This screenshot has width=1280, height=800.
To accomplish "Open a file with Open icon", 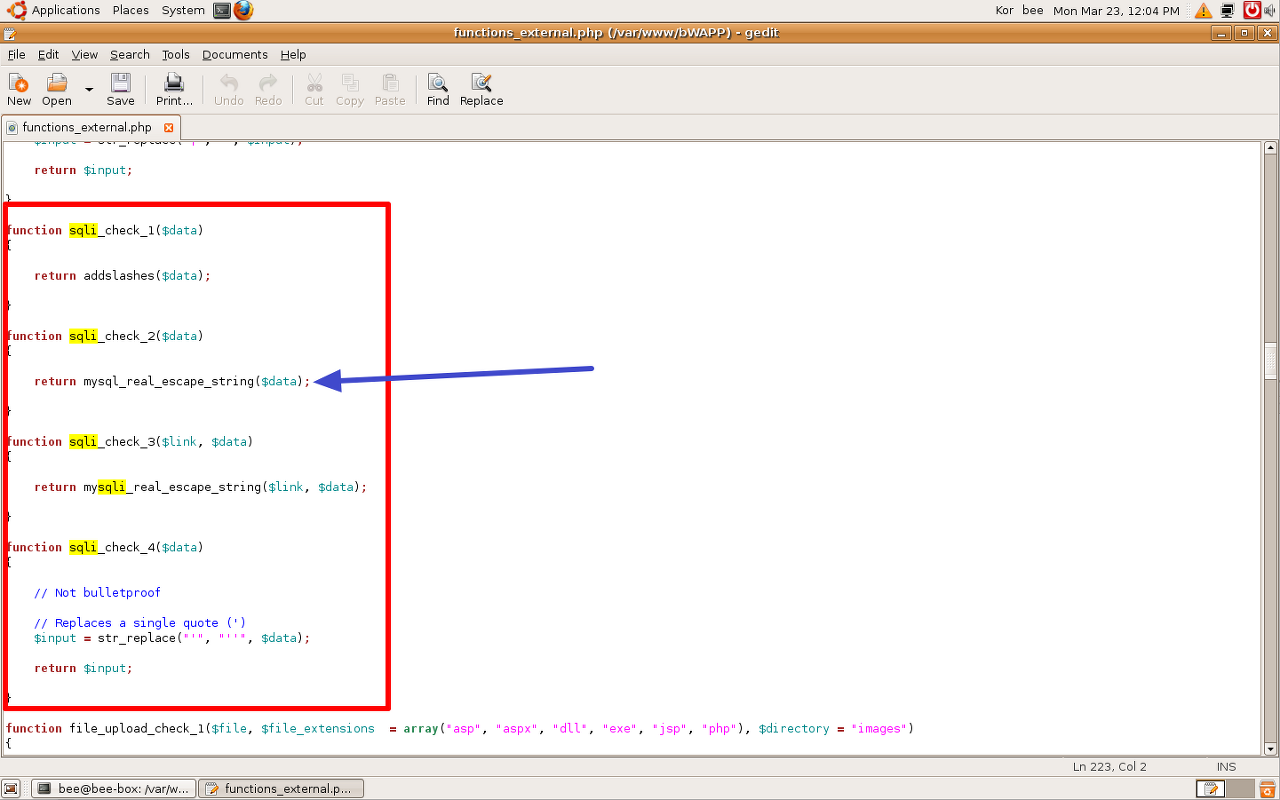I will click(x=57, y=89).
